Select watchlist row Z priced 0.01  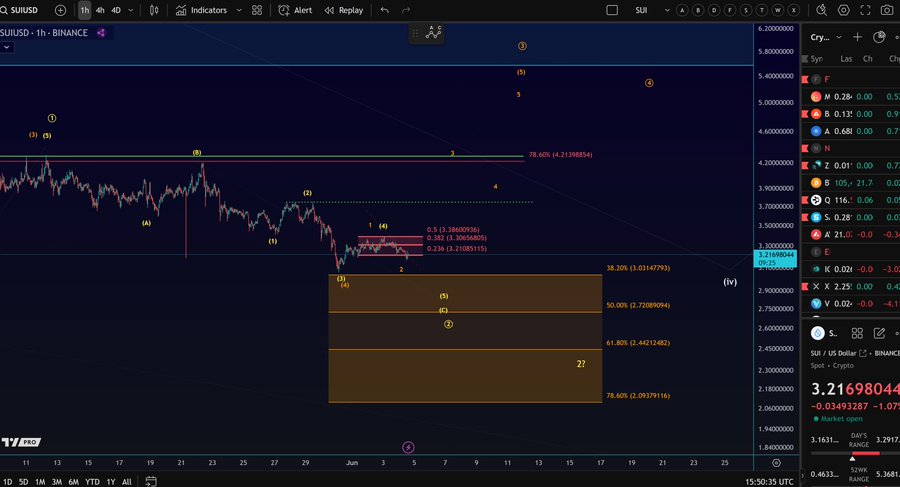(851, 165)
